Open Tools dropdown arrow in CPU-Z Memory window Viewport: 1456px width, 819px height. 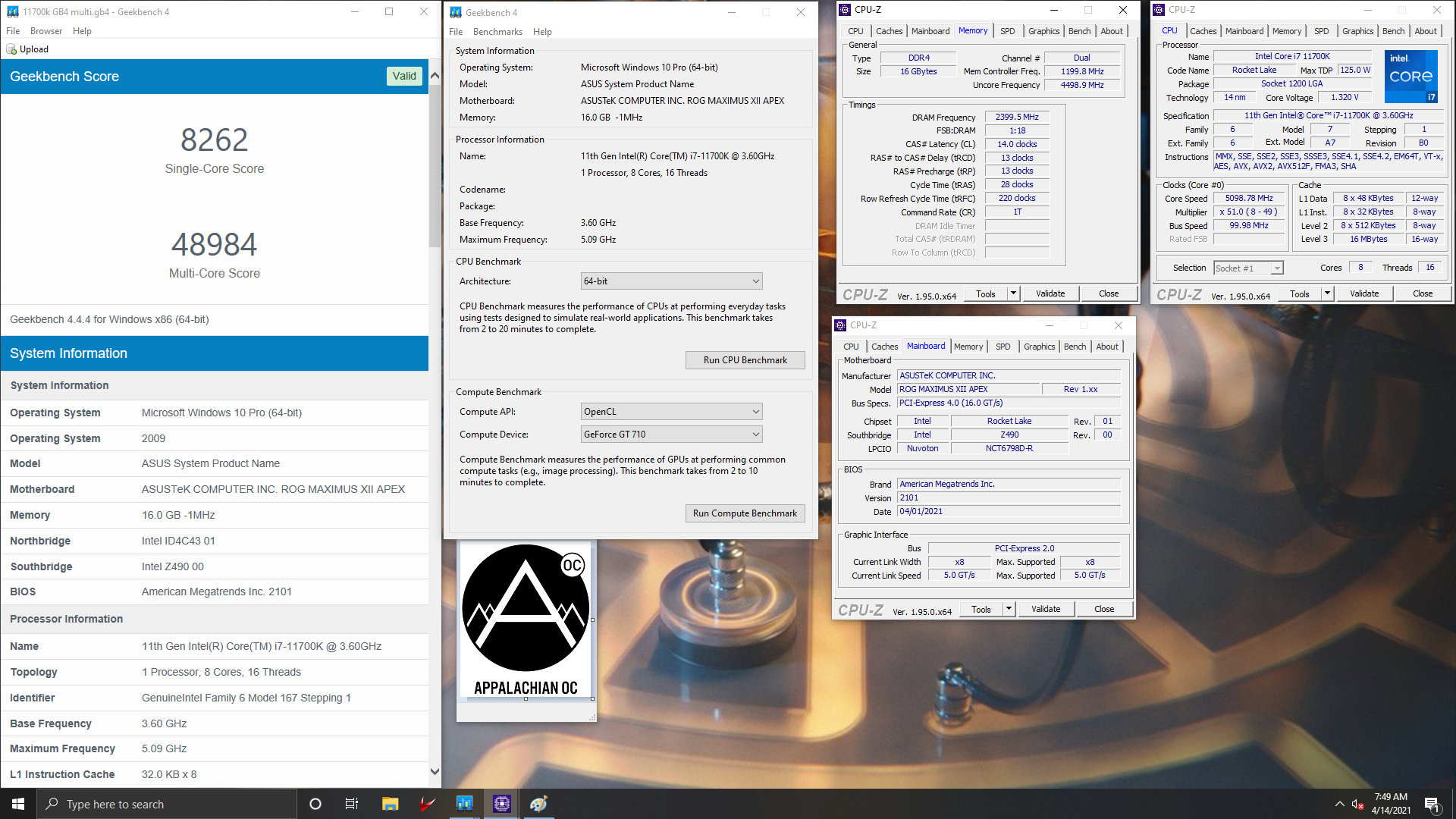coord(1013,293)
